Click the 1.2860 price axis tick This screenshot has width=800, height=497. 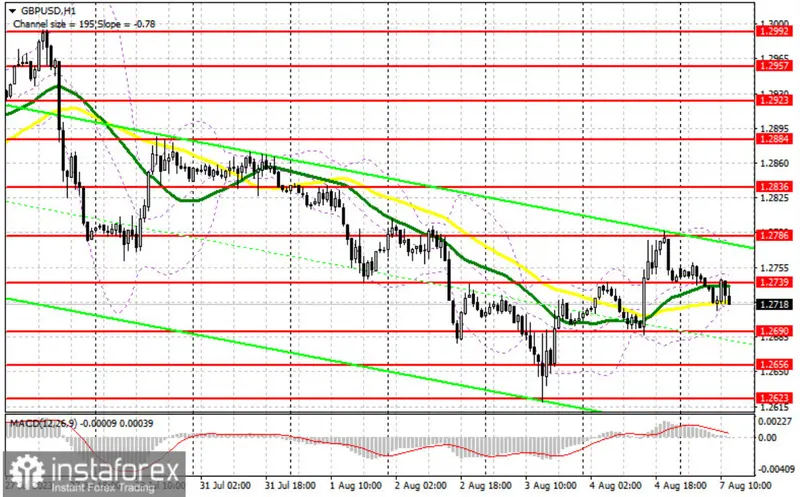click(x=774, y=163)
